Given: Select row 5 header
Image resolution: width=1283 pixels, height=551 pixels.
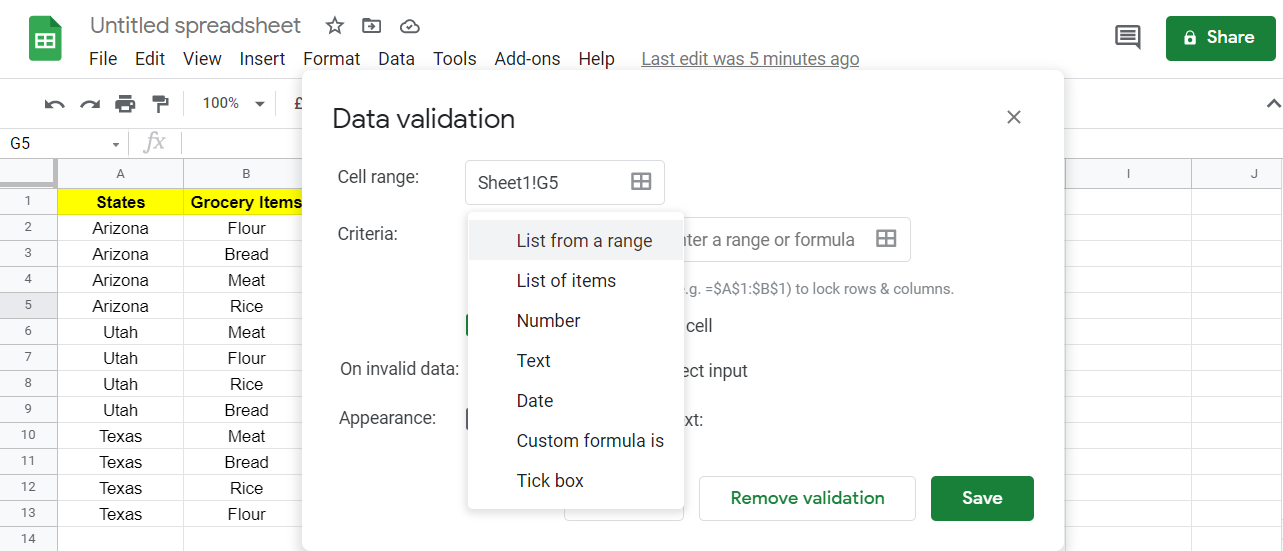Looking at the screenshot, I should pyautogui.click(x=28, y=306).
